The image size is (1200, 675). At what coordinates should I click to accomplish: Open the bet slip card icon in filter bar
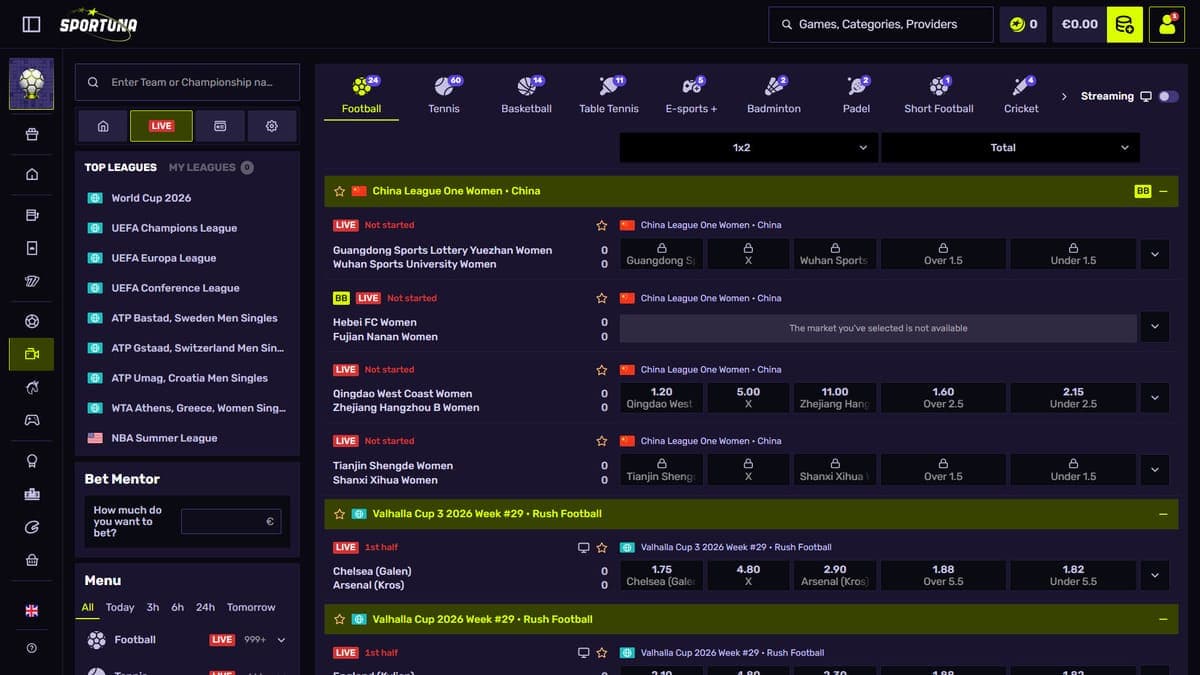(220, 126)
